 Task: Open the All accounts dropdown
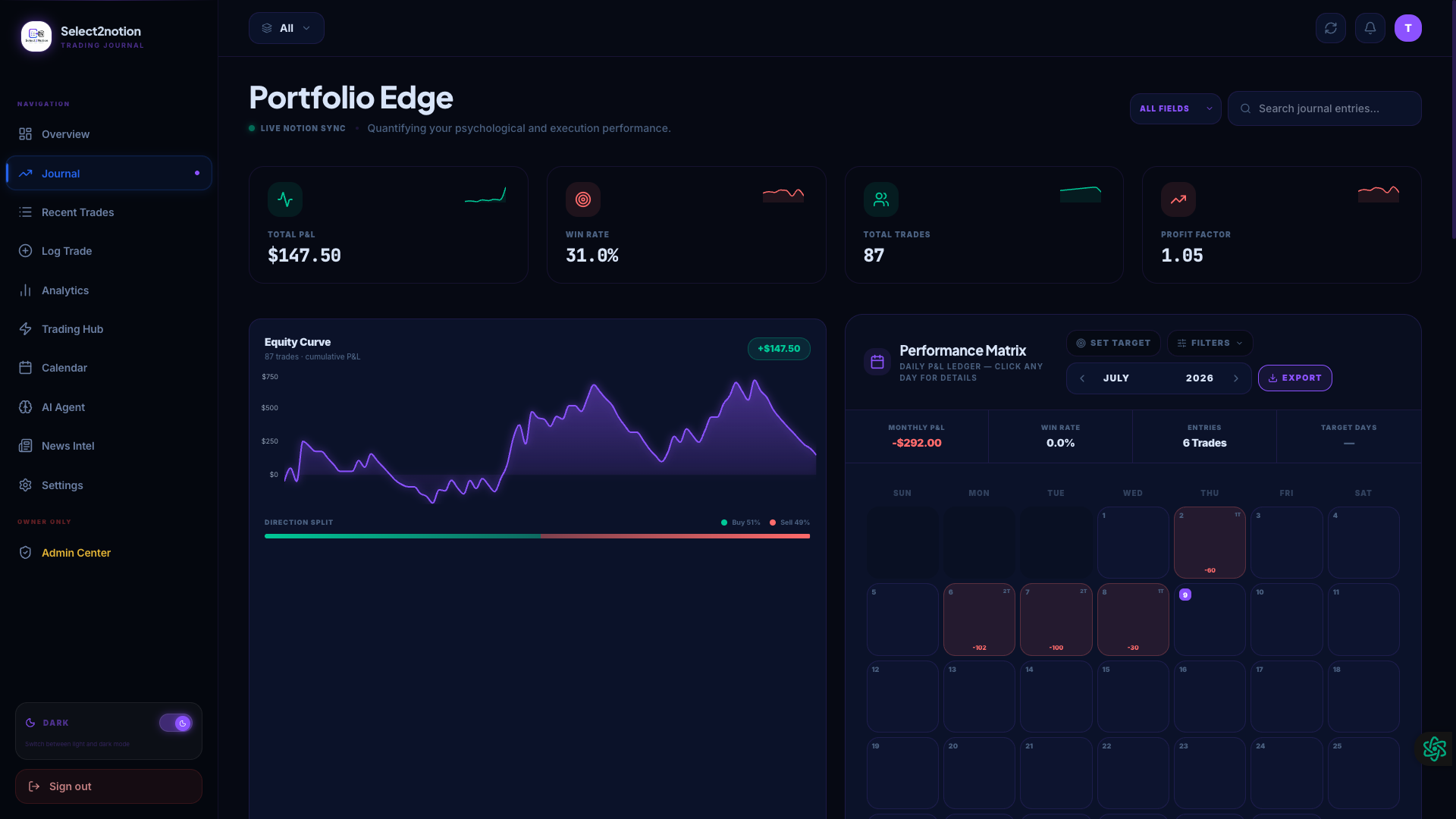pyautogui.click(x=287, y=28)
